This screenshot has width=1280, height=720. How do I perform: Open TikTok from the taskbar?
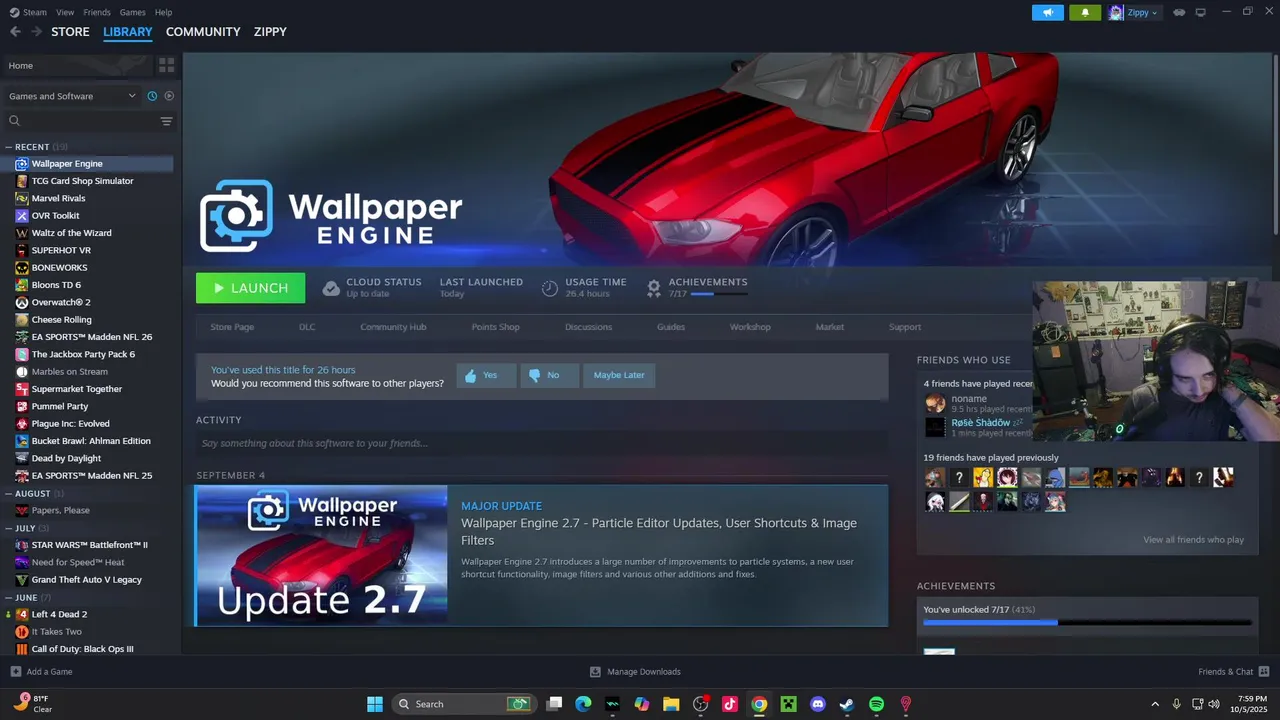tap(730, 704)
